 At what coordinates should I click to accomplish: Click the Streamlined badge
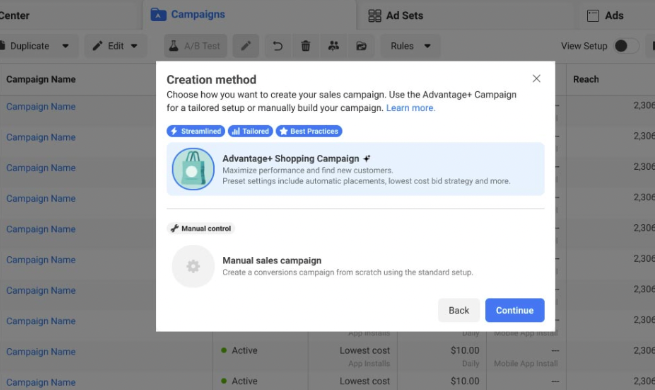coord(195,131)
